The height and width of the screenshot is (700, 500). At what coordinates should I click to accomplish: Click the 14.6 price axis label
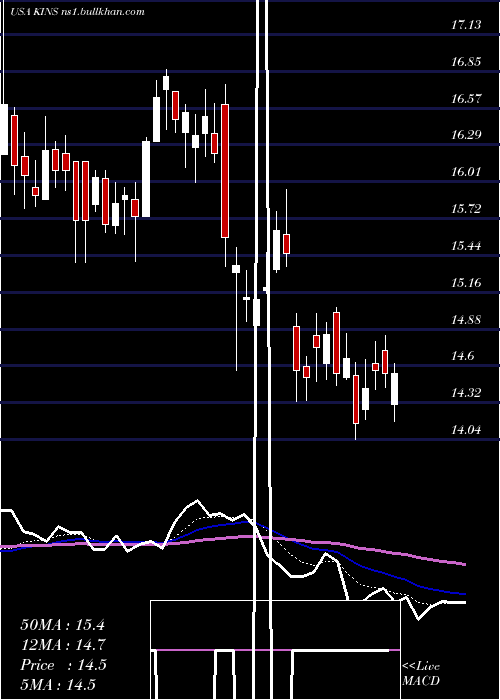[462, 356]
